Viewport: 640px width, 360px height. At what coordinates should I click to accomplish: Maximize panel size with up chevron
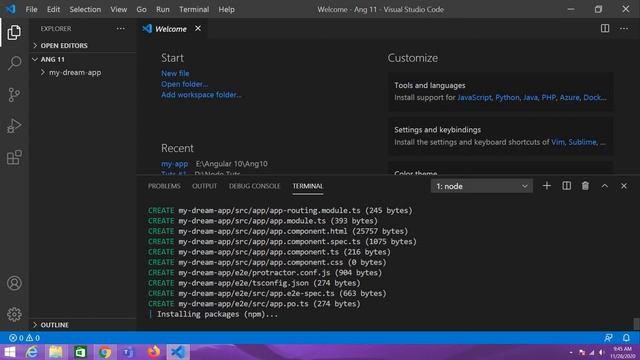pos(604,186)
